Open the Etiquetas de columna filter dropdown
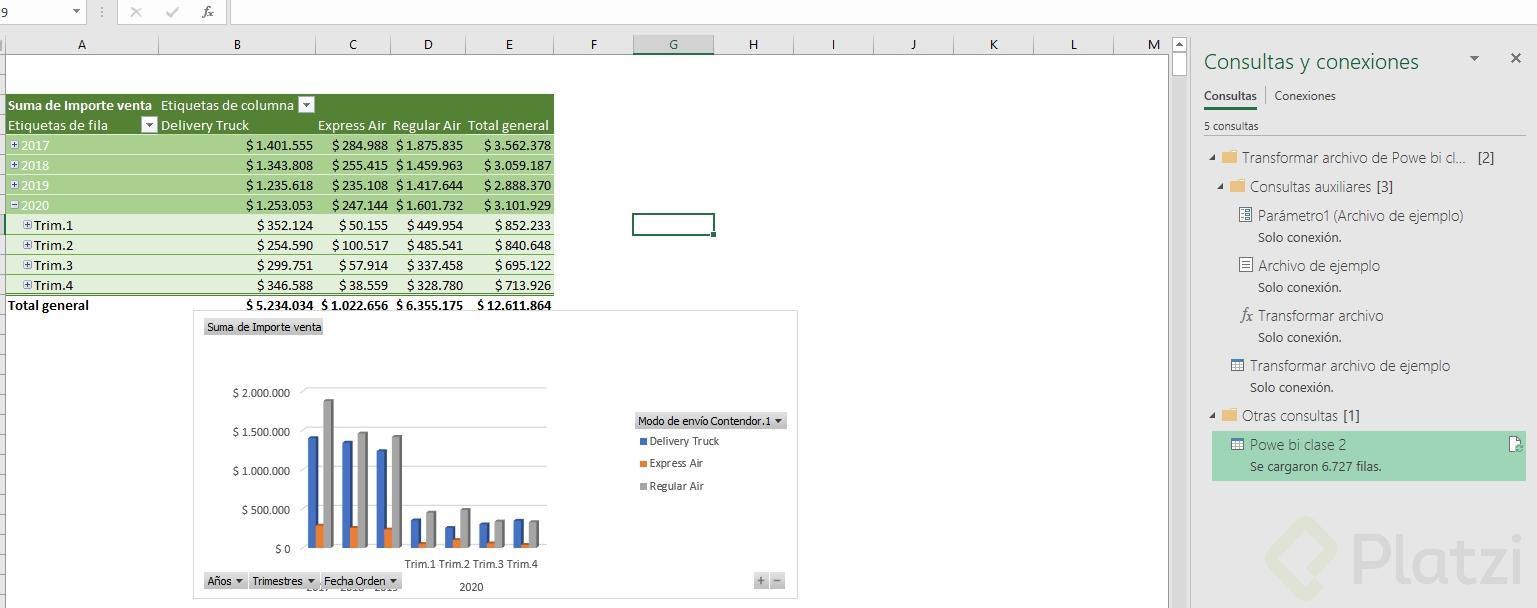 [x=307, y=105]
